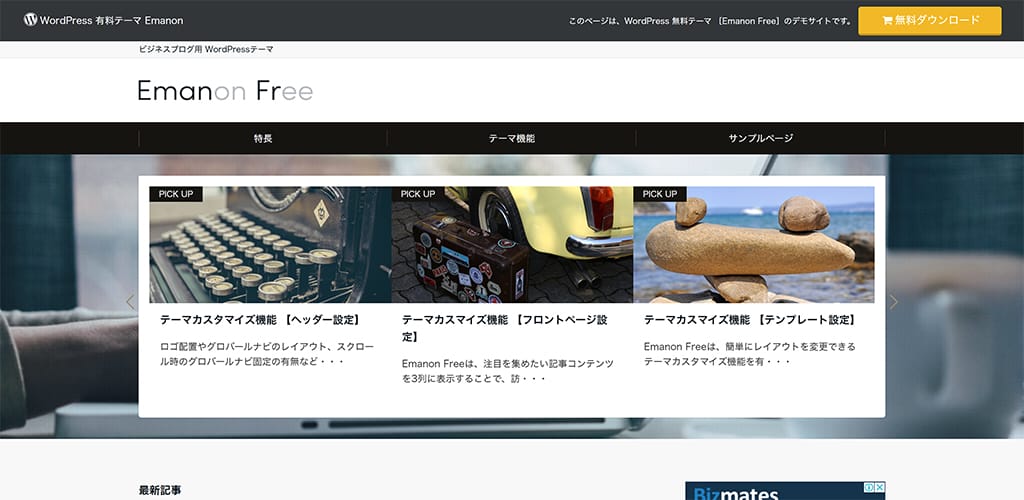Open the サンプルページ menu item

click(x=760, y=138)
